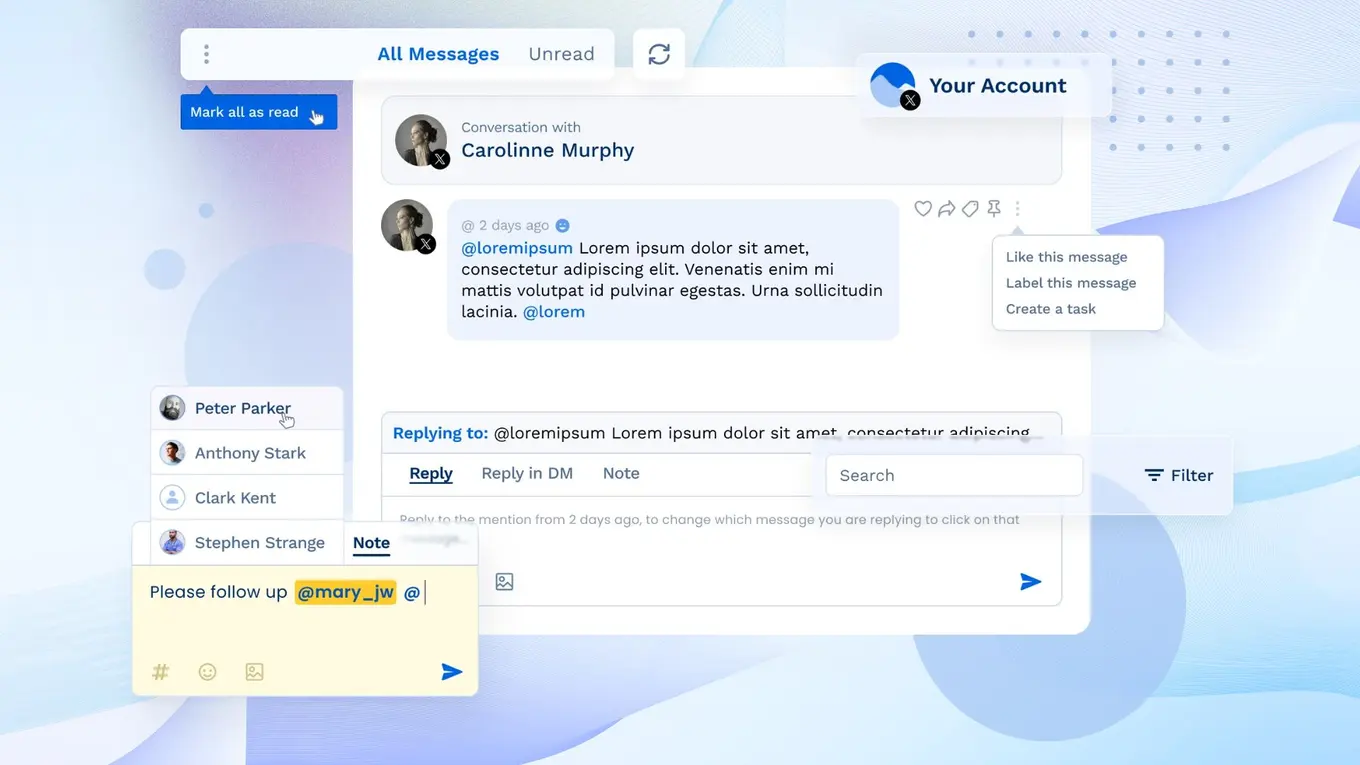Viewport: 1360px width, 765px height.
Task: Open the label tag icon on the message
Action: pyautogui.click(x=970, y=208)
